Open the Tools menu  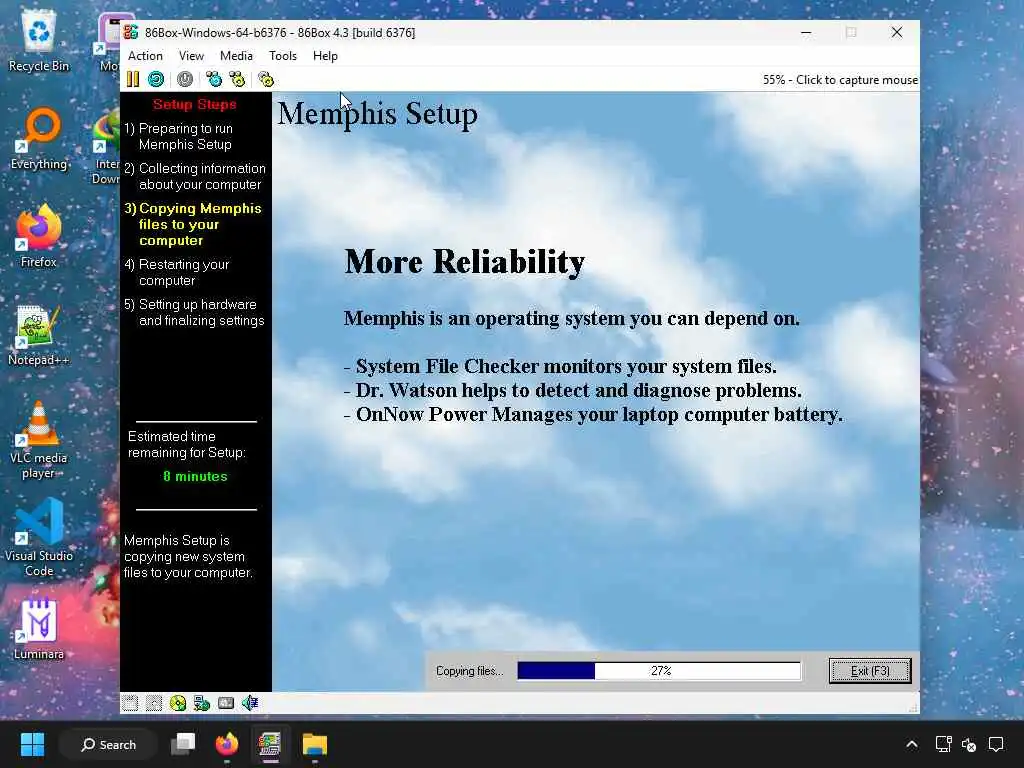click(283, 56)
